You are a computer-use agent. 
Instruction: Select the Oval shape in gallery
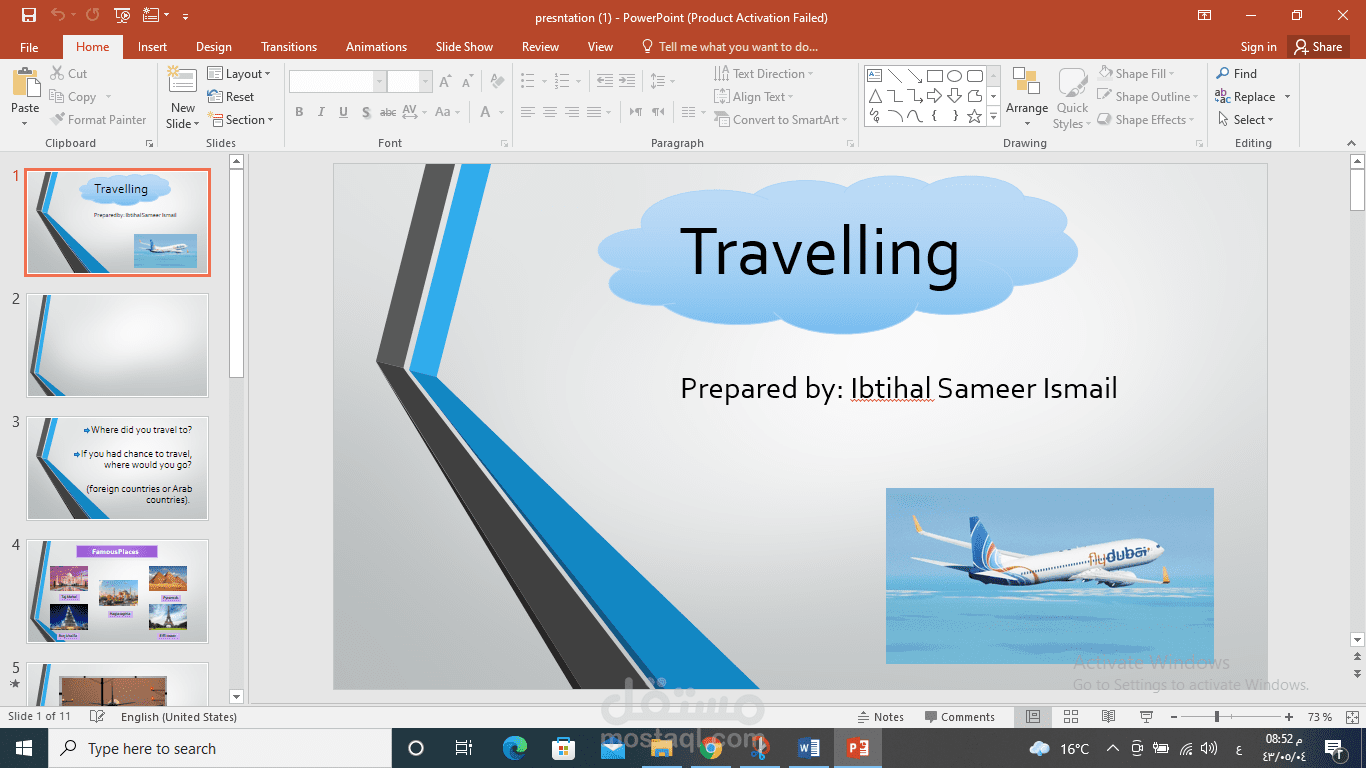(955, 76)
